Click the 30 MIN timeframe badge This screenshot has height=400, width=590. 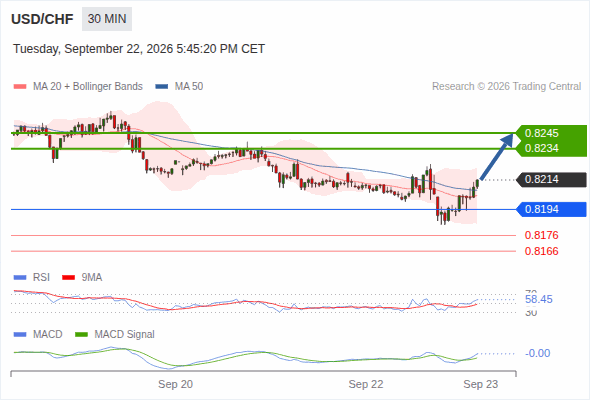point(107,19)
